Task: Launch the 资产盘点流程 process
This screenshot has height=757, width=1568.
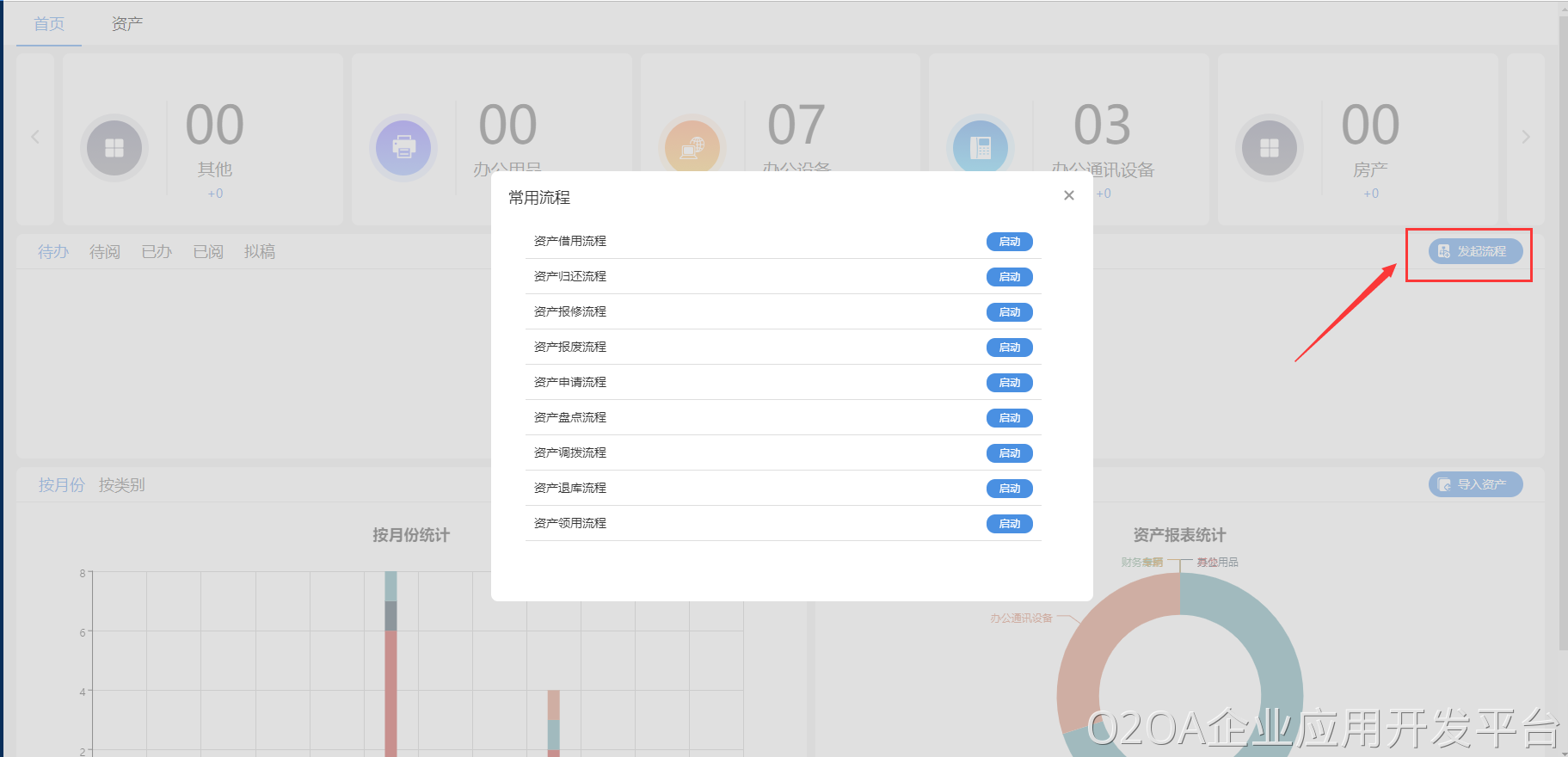Action: pos(1009,418)
